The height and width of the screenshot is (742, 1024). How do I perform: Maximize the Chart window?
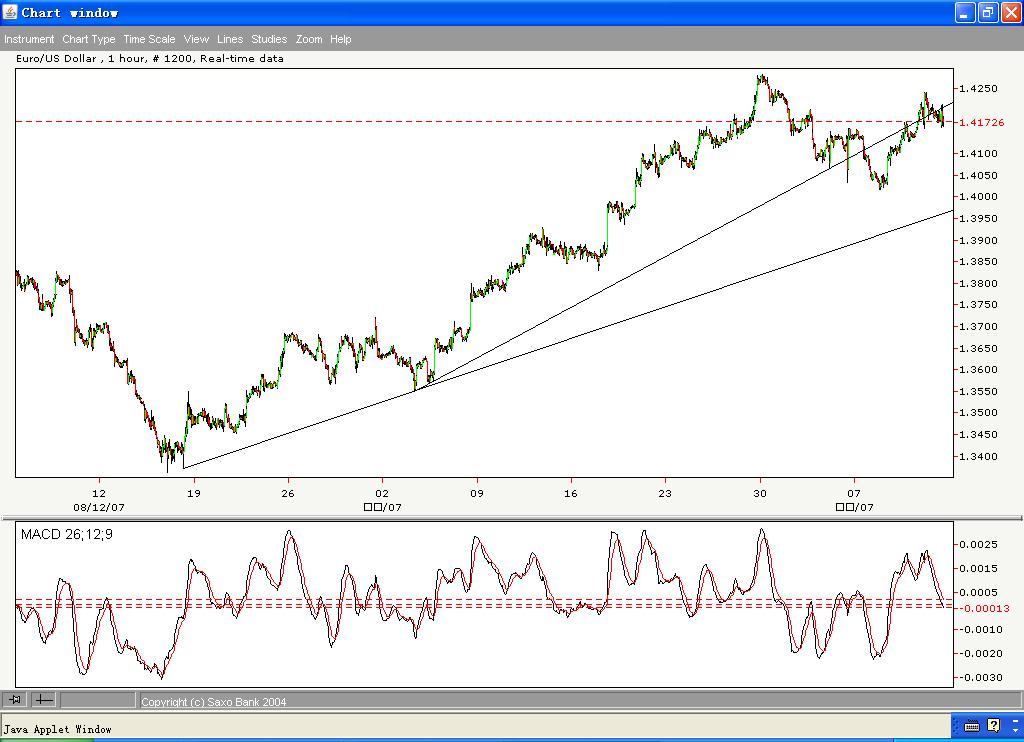(x=987, y=12)
